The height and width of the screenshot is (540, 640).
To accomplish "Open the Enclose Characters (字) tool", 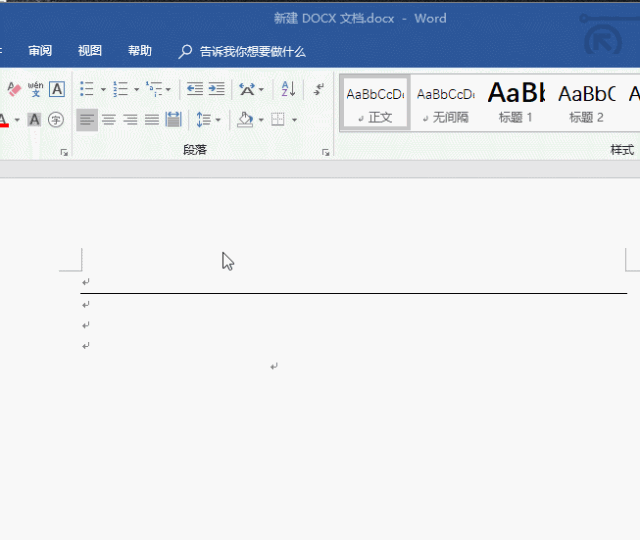I will 56,120.
